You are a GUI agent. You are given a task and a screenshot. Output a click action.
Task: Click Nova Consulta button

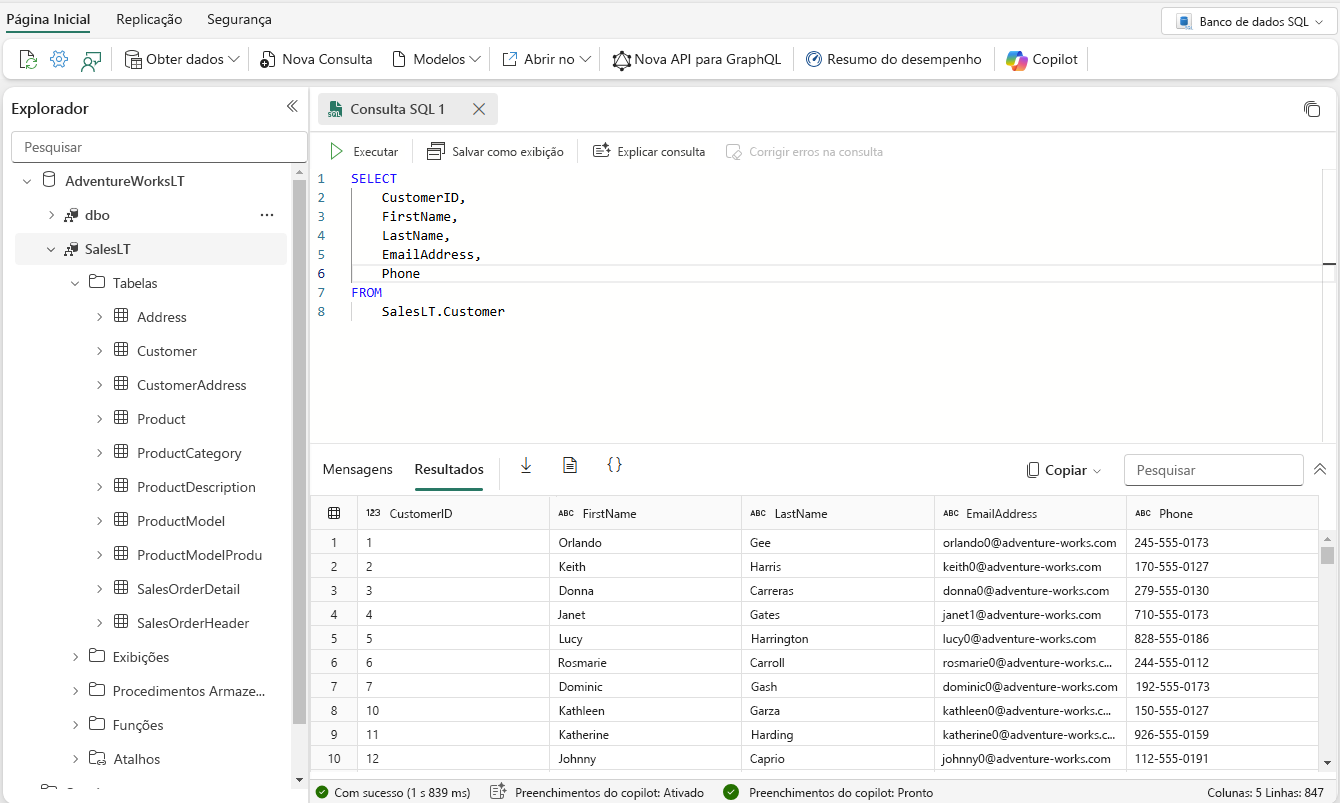[316, 60]
